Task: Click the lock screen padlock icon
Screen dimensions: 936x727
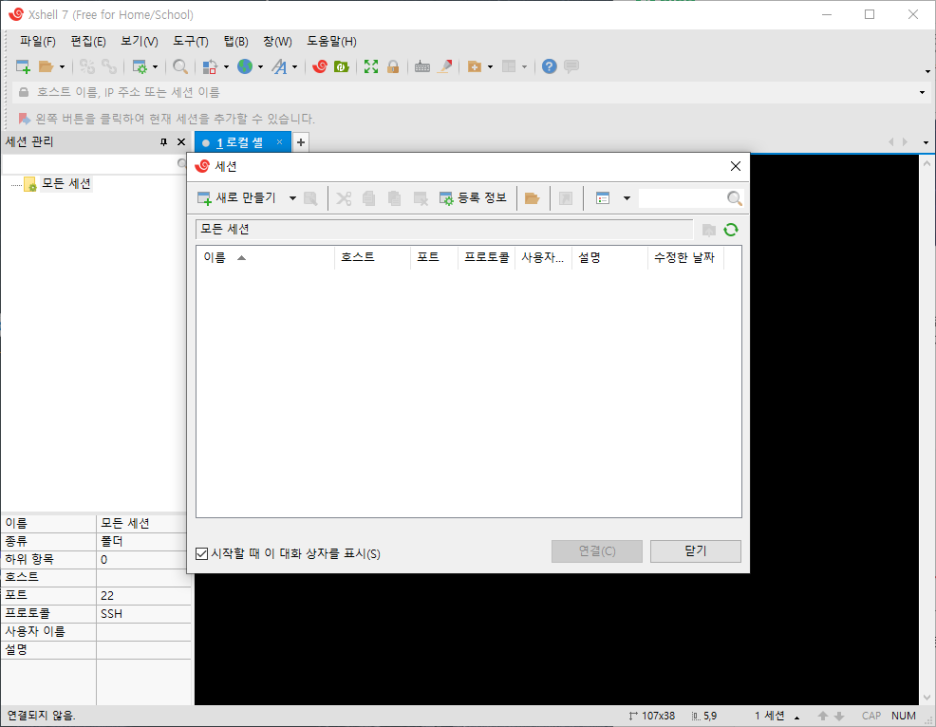Action: point(393,66)
